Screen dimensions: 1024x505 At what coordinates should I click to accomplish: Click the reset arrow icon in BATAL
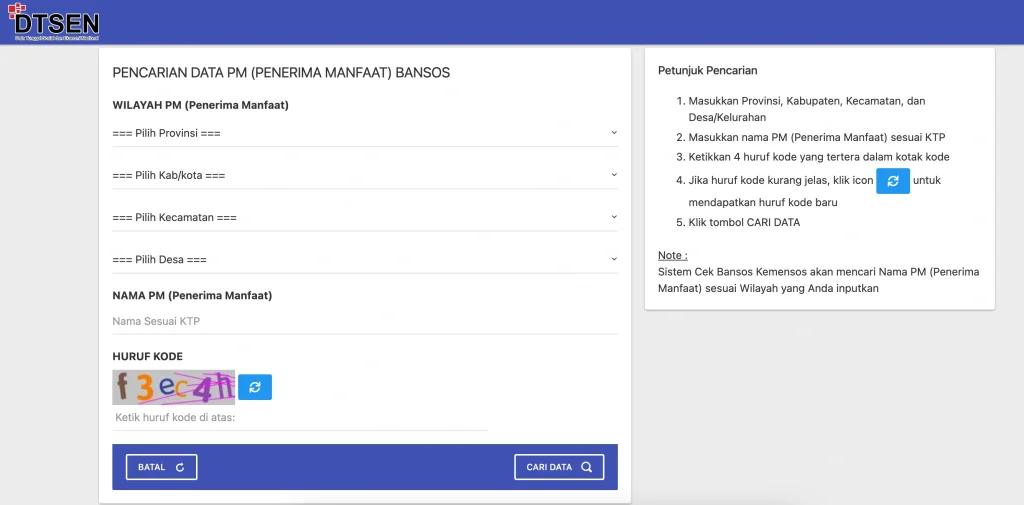pyautogui.click(x=179, y=467)
